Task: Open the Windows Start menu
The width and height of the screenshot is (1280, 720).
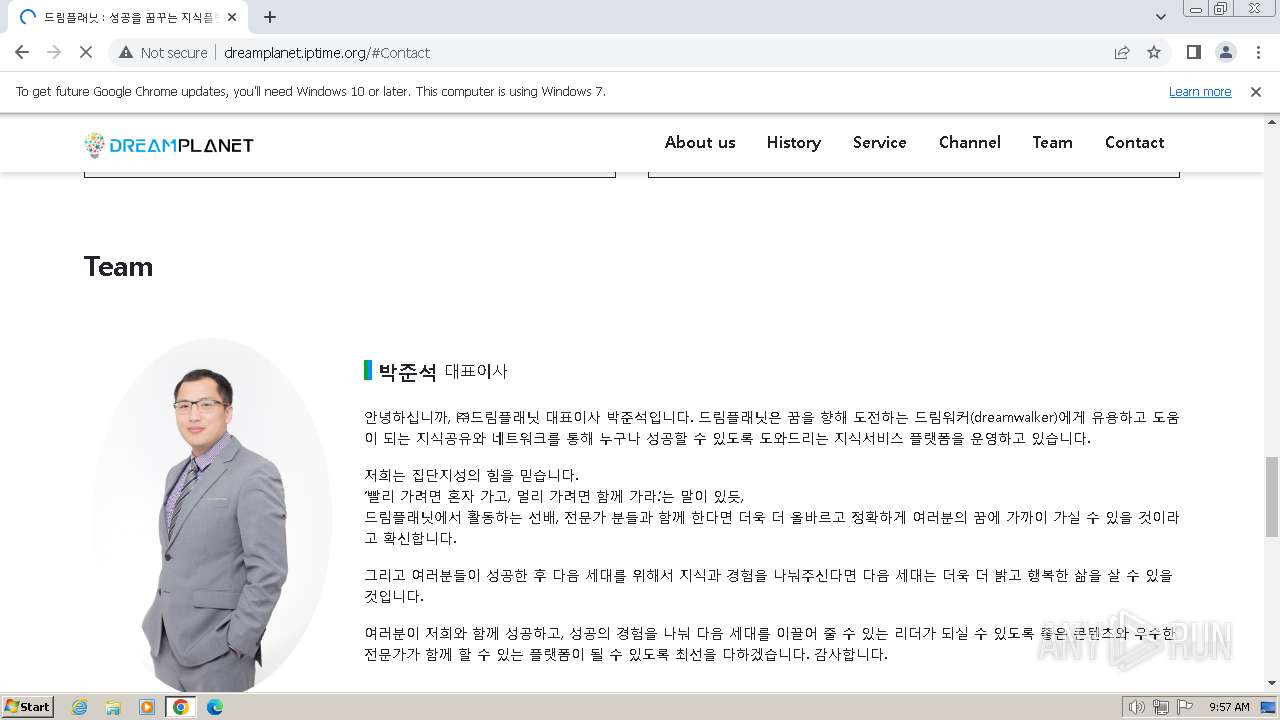Action: (x=27, y=707)
